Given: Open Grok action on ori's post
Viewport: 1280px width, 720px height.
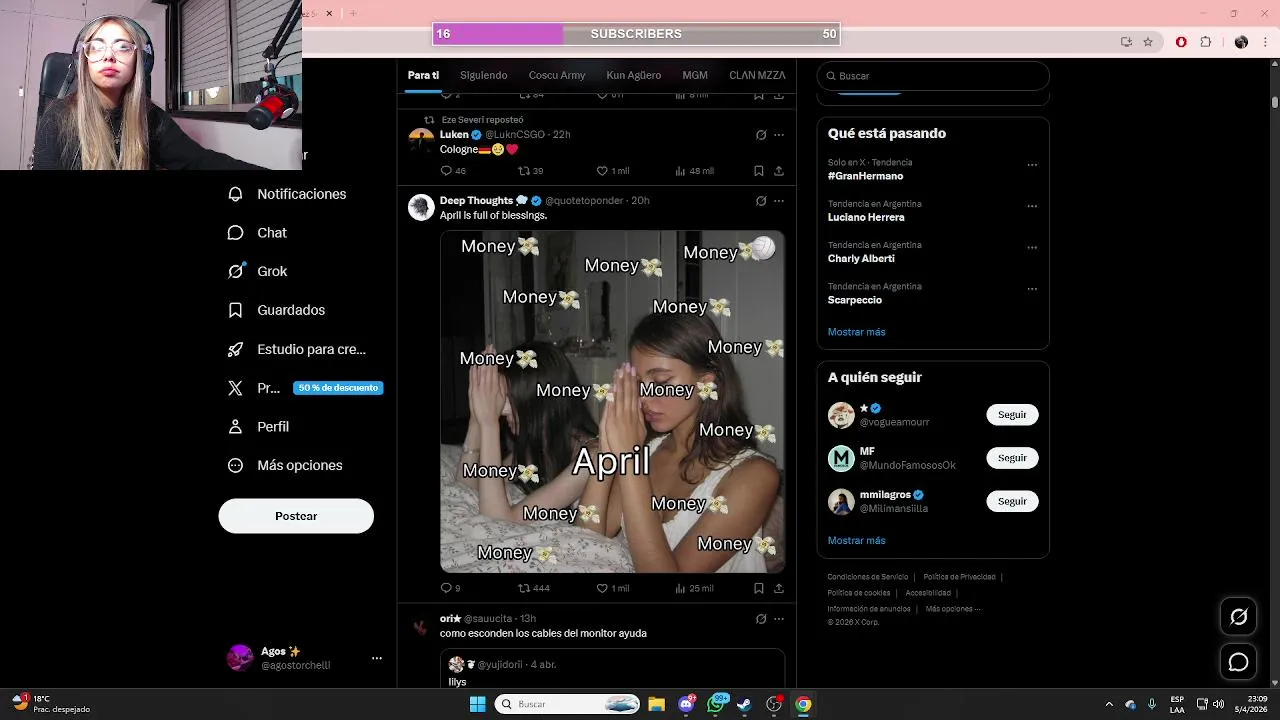Looking at the screenshot, I should click(761, 619).
